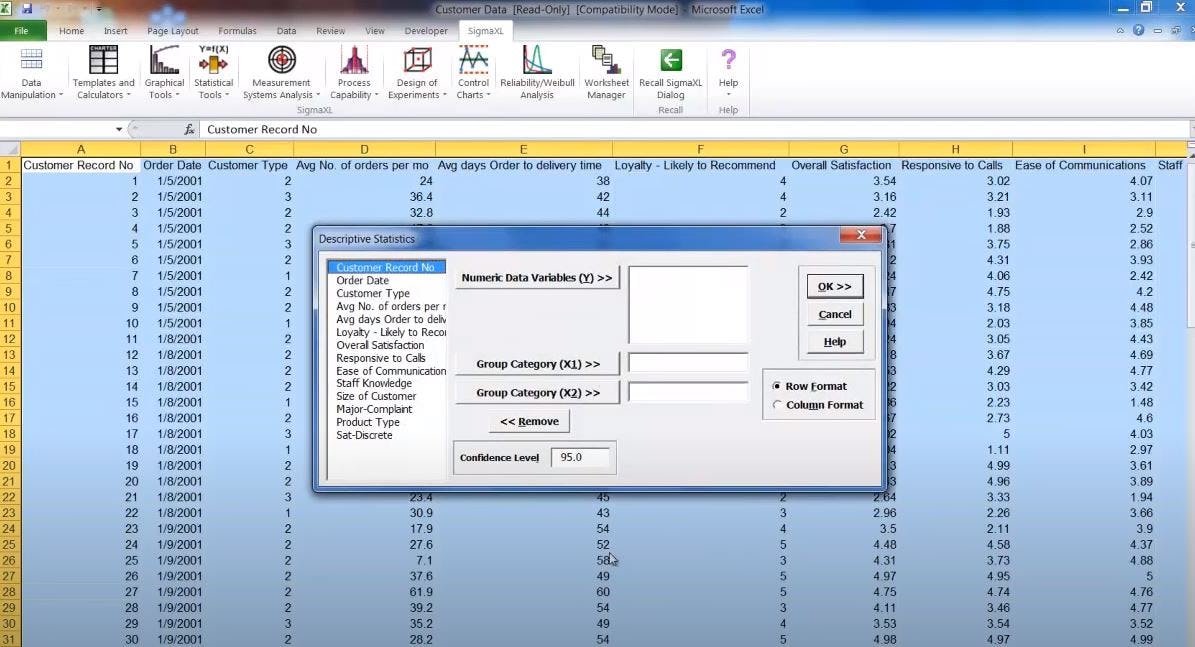Click the dialog Cancel button
This screenshot has height=647, width=1195.
[x=835, y=314]
